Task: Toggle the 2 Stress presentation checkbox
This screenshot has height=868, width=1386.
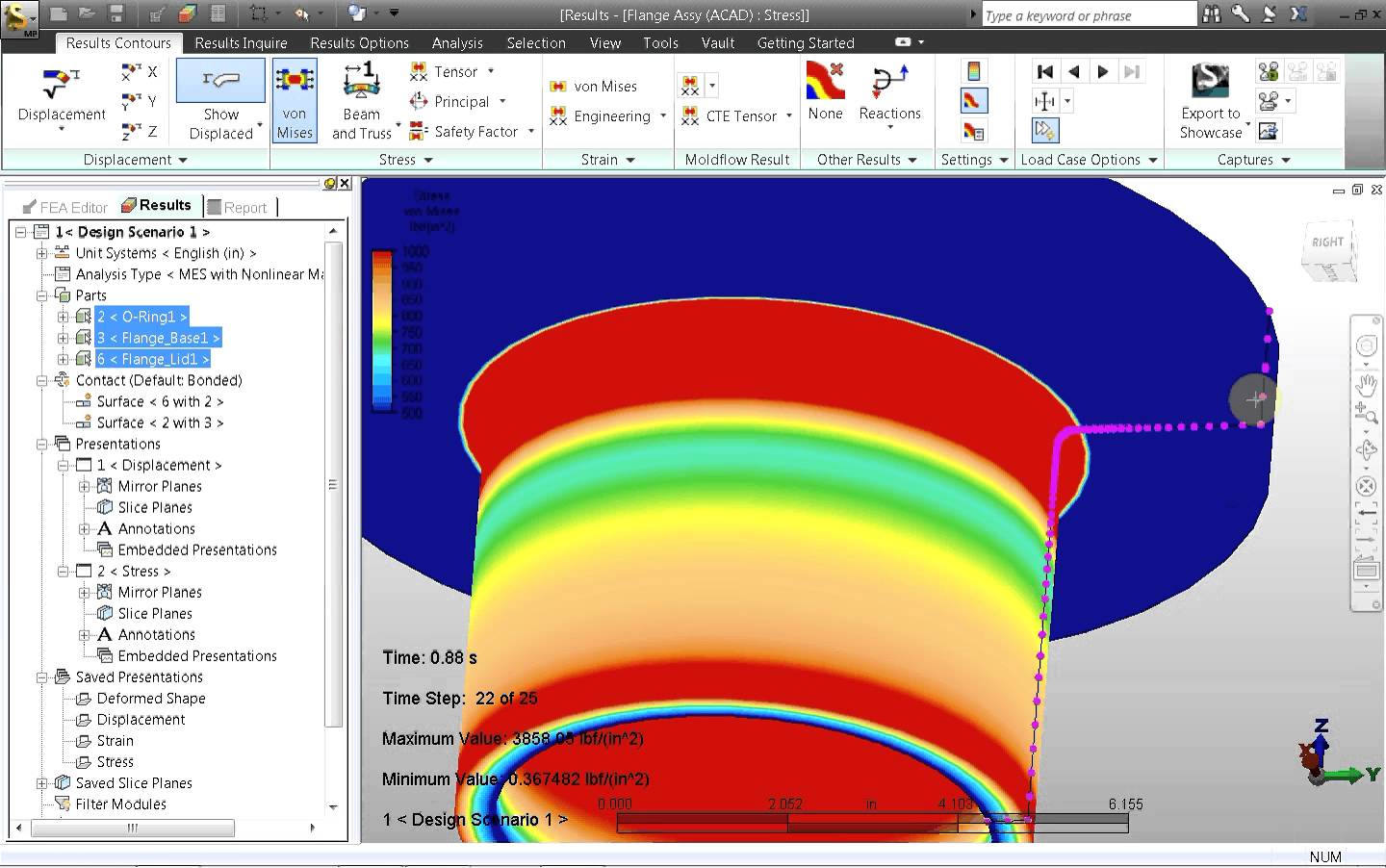Action: [85, 571]
